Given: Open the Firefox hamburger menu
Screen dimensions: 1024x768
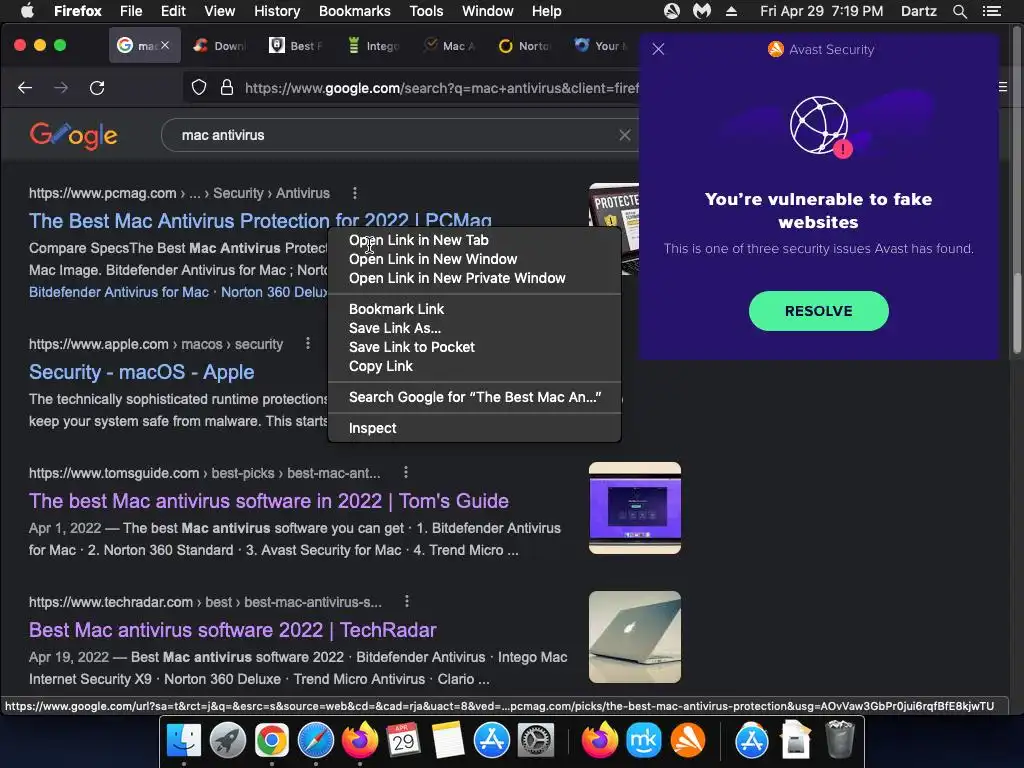Looking at the screenshot, I should pos(1002,87).
